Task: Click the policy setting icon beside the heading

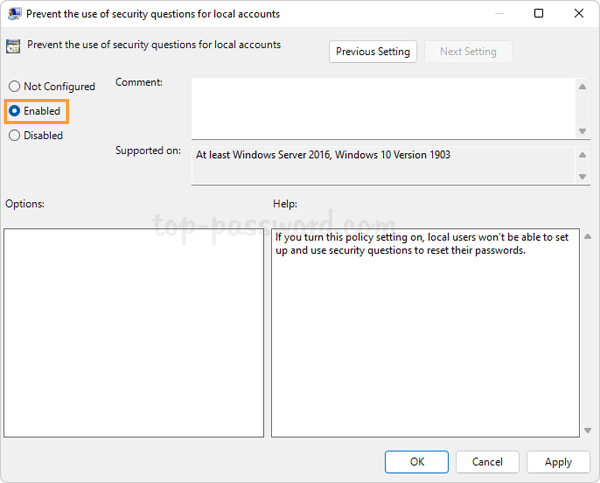Action: click(14, 45)
